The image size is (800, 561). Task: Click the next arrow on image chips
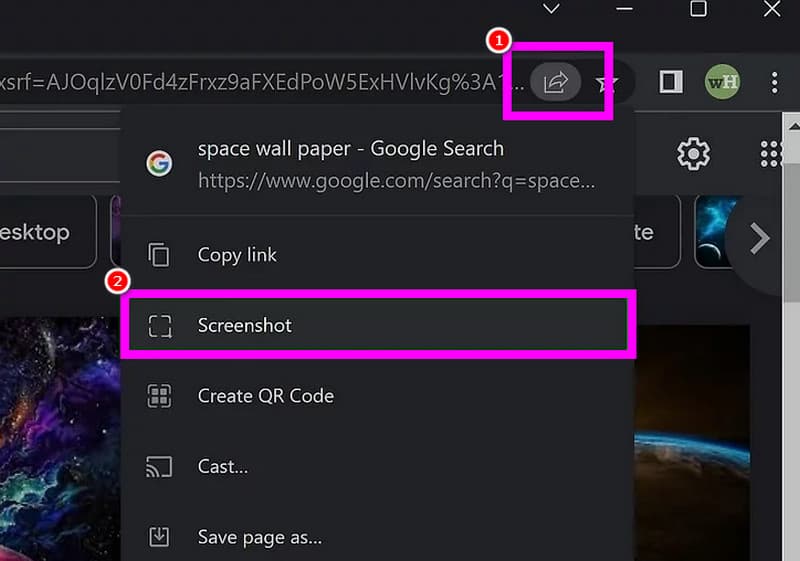[x=759, y=239]
